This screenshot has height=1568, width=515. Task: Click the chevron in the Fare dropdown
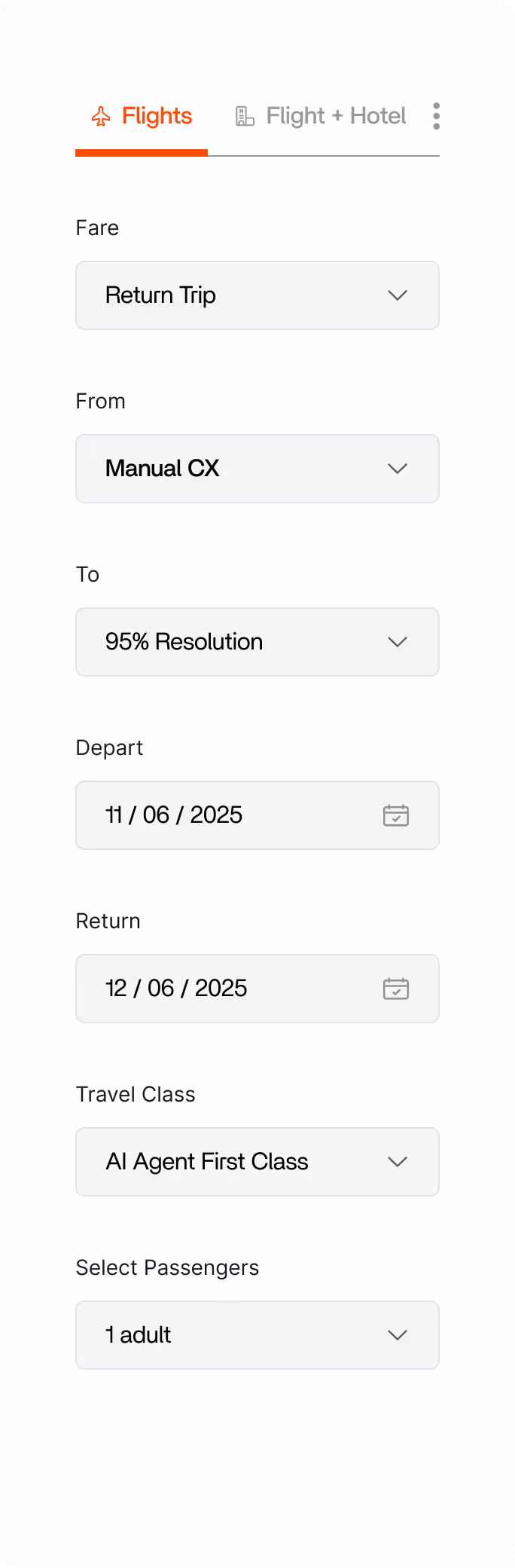click(398, 295)
